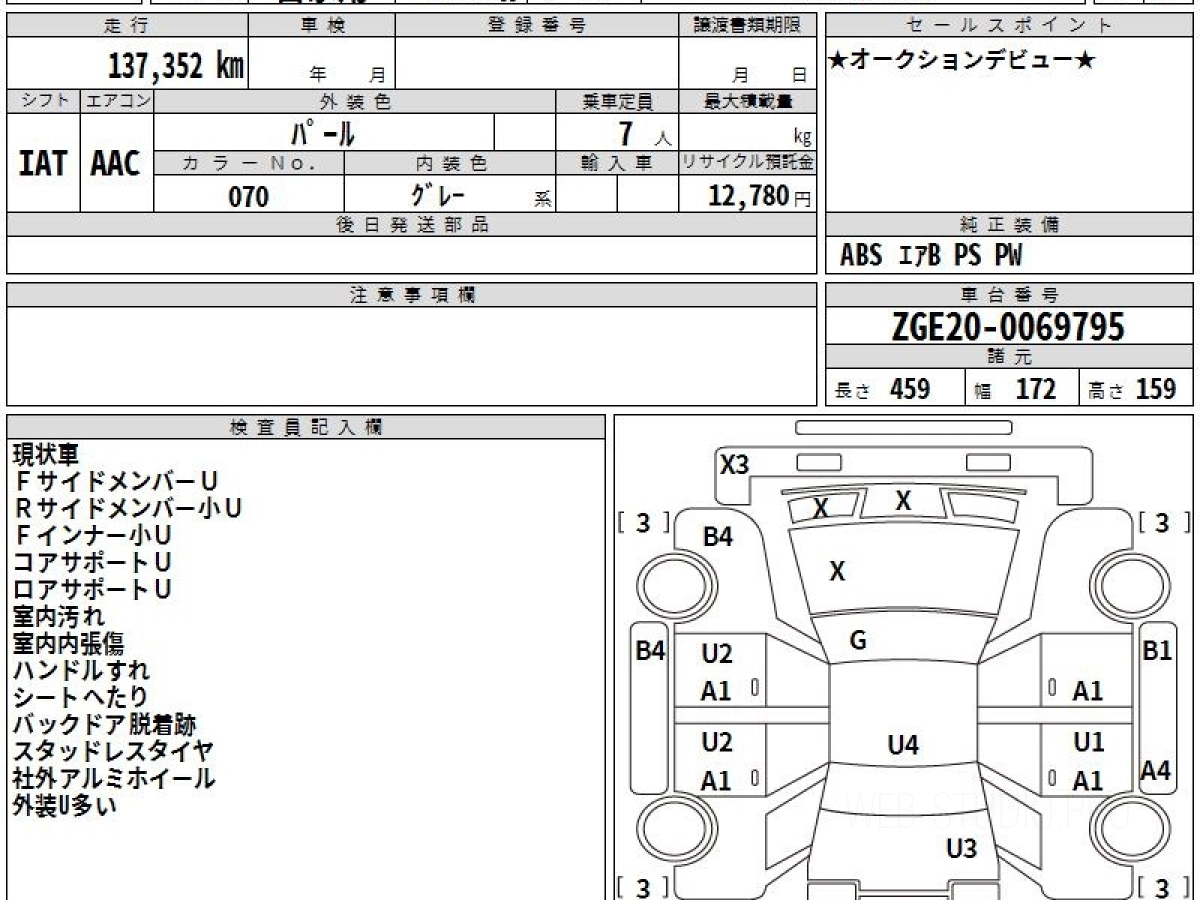The width and height of the screenshot is (1200, 900).
Task: Click the エアコン header cell
Action: pyautogui.click(x=117, y=101)
